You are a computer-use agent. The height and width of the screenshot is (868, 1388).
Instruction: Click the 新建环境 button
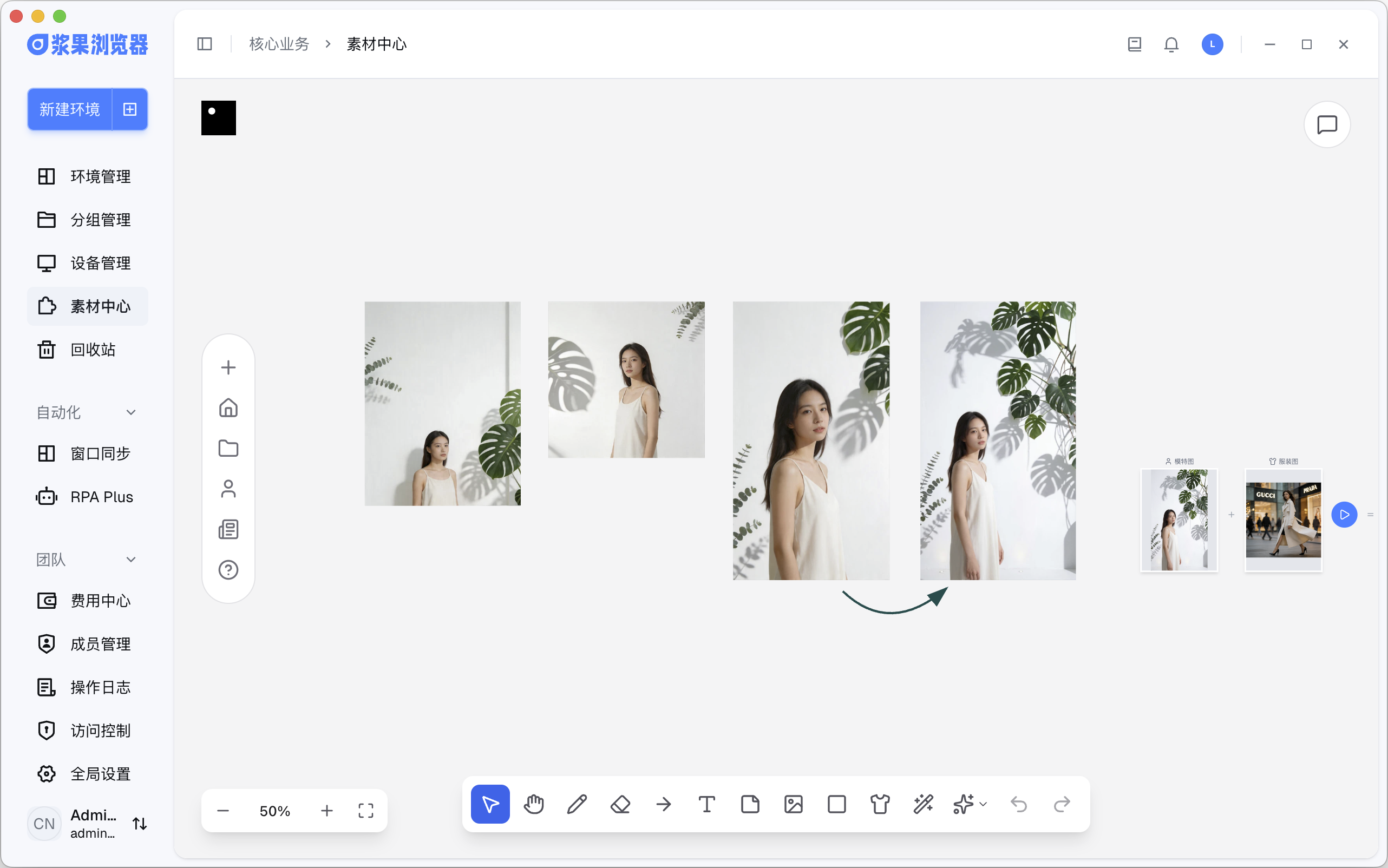(x=69, y=109)
